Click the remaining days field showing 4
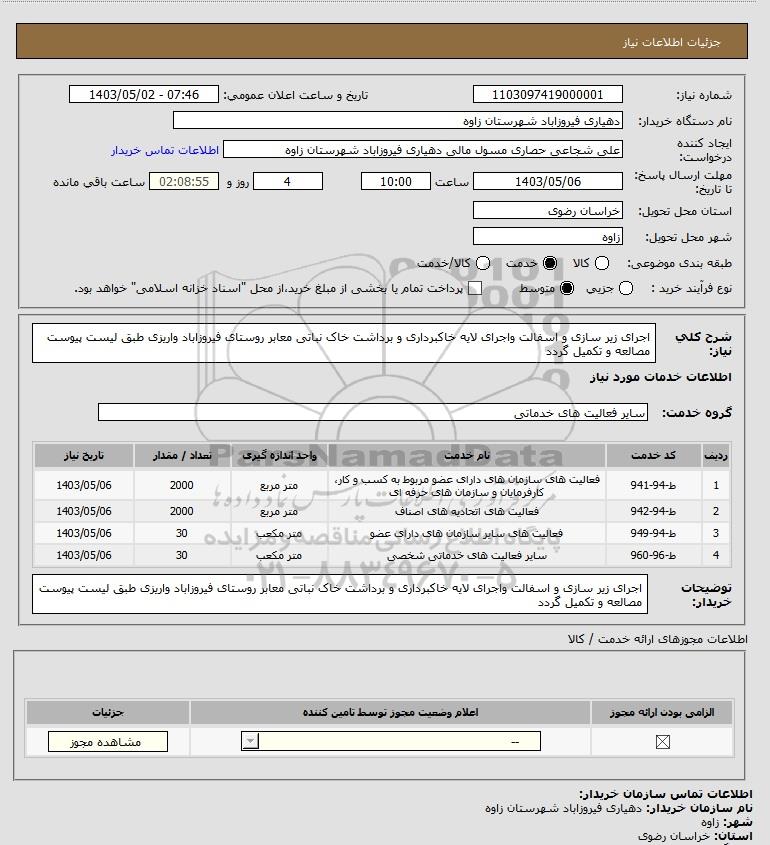 pos(288,182)
